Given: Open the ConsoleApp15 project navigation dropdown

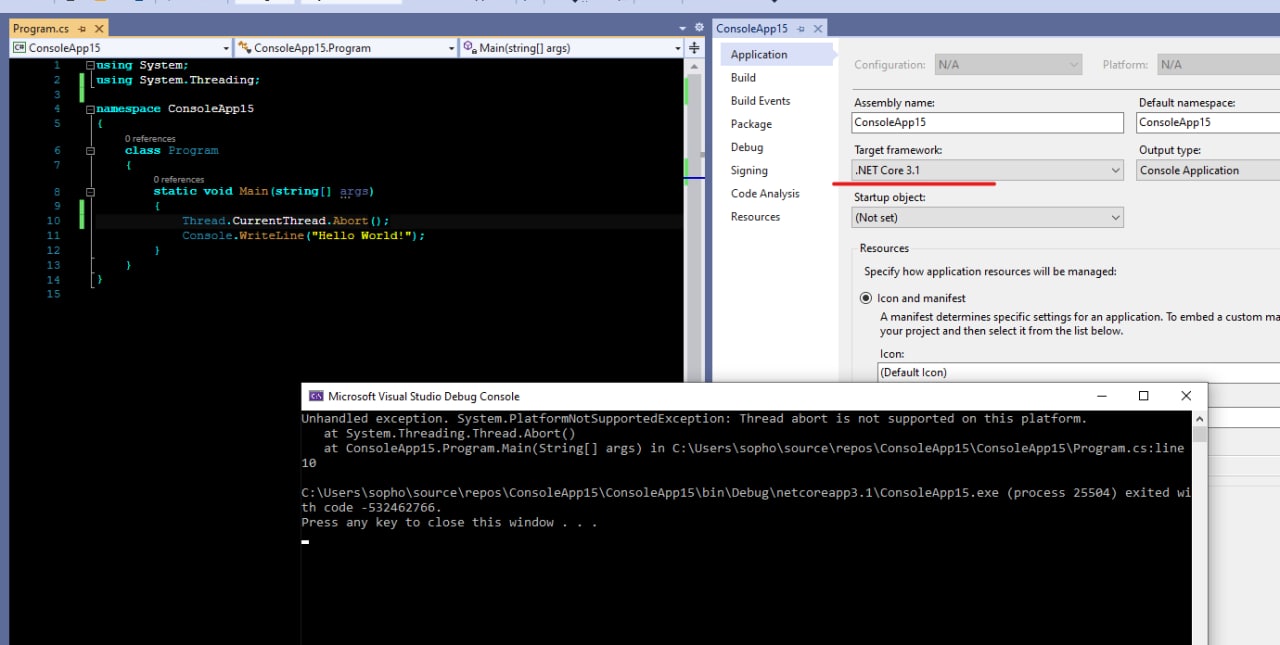Looking at the screenshot, I should (x=120, y=47).
